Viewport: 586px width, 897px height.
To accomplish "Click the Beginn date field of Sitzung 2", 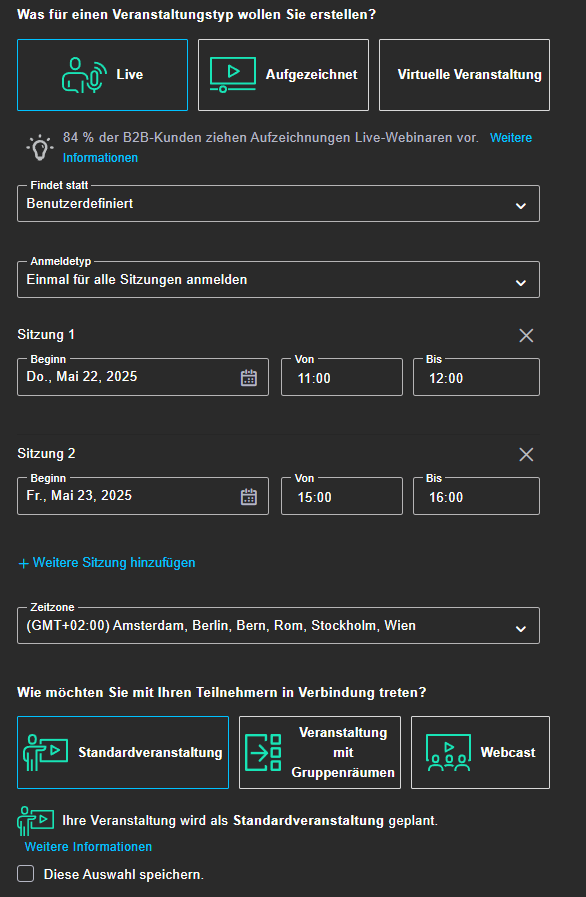I will (142, 496).
